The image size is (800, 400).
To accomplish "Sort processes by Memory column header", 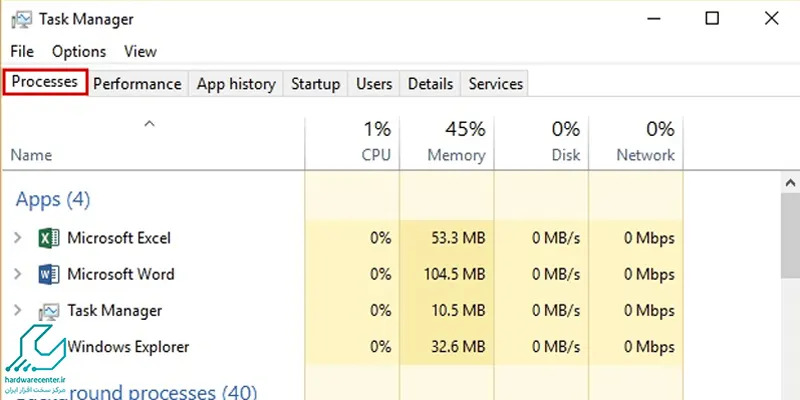I will tap(447, 143).
